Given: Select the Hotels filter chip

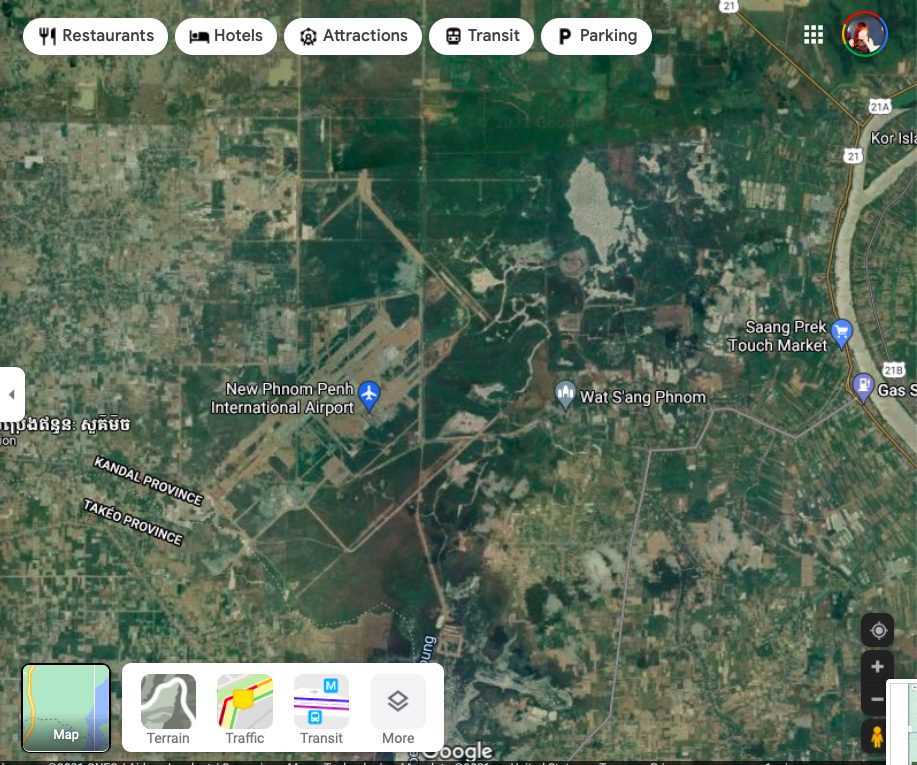Looking at the screenshot, I should 225,36.
